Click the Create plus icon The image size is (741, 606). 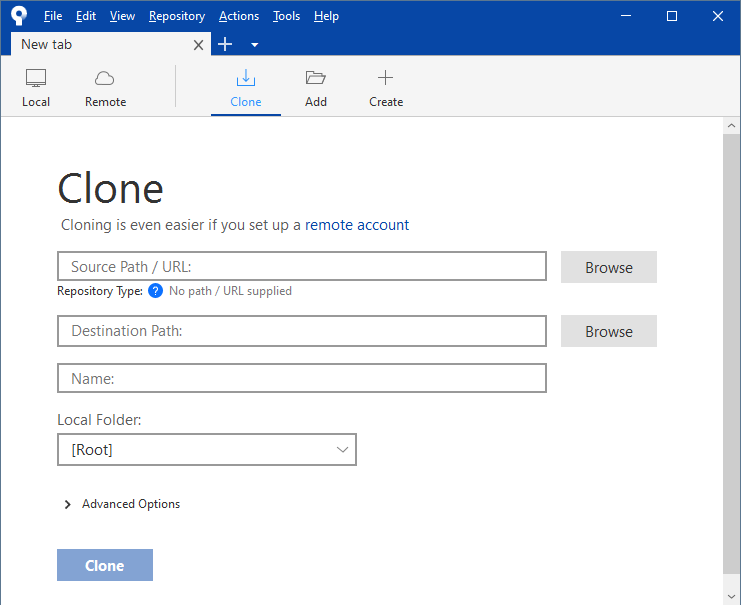(x=385, y=78)
